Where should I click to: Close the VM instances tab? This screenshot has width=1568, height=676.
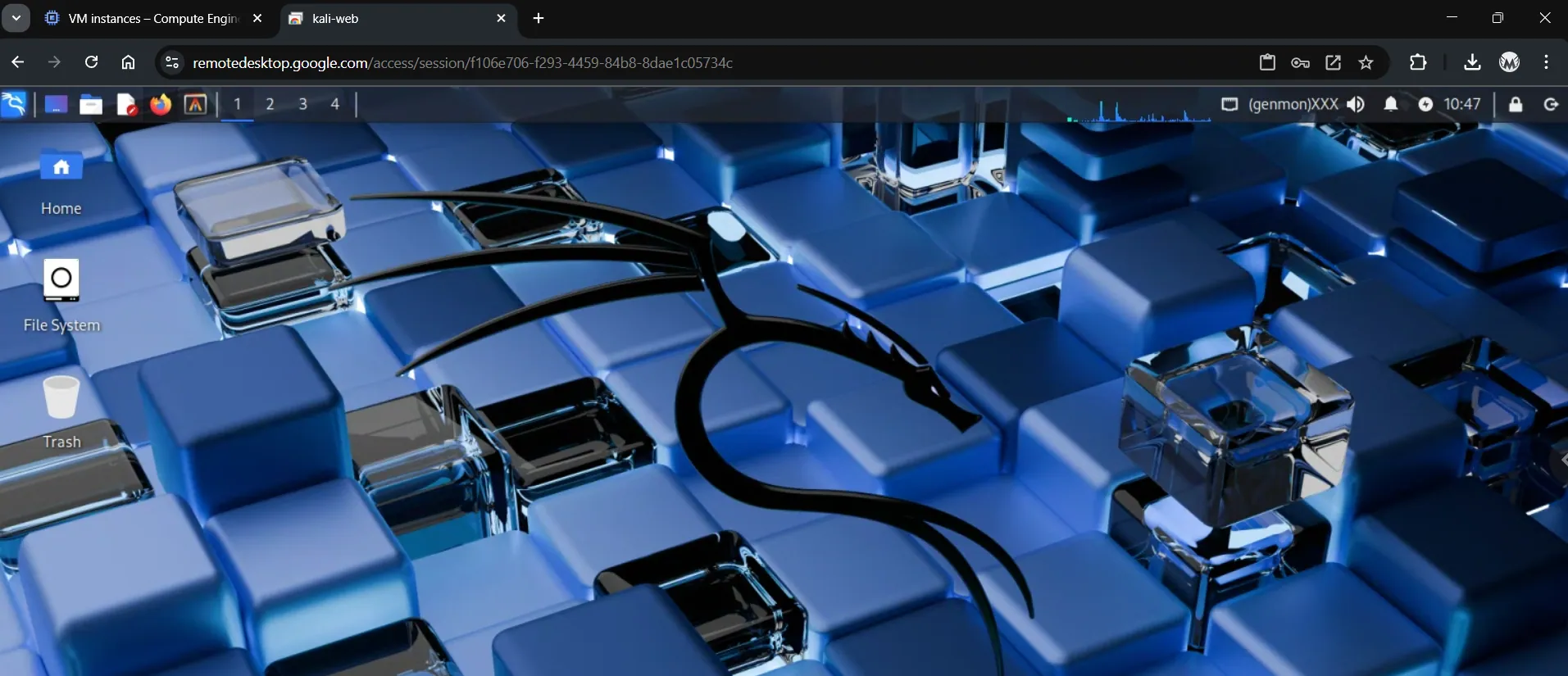click(x=257, y=18)
